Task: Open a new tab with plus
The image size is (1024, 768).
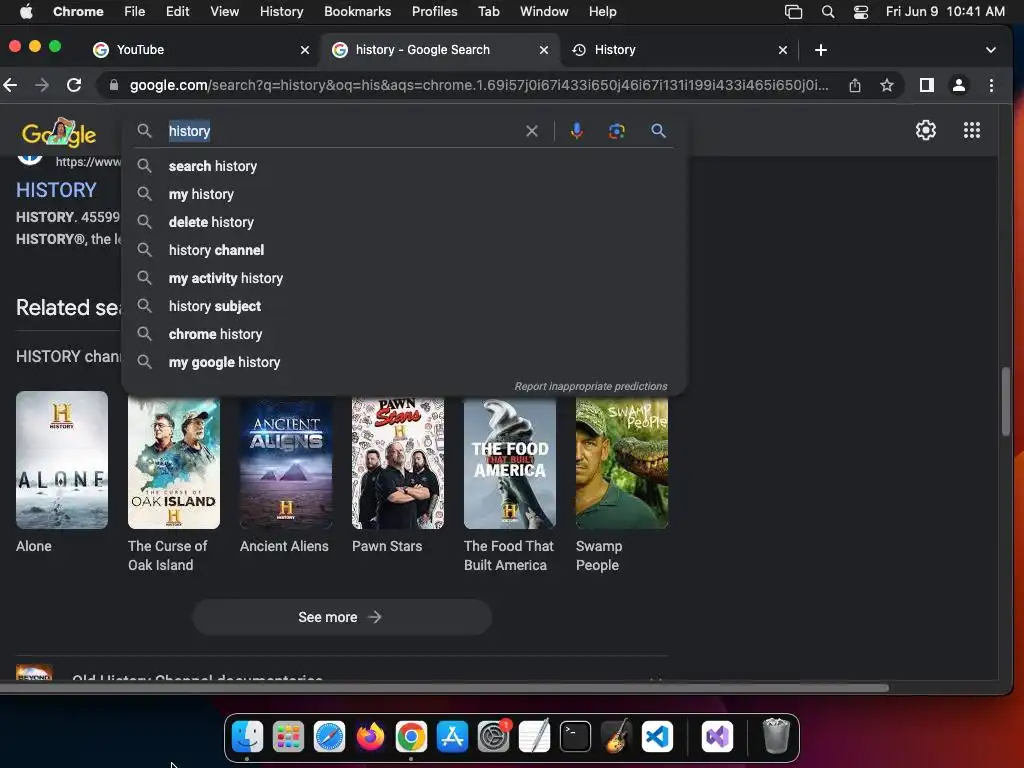Action: pyautogui.click(x=821, y=50)
